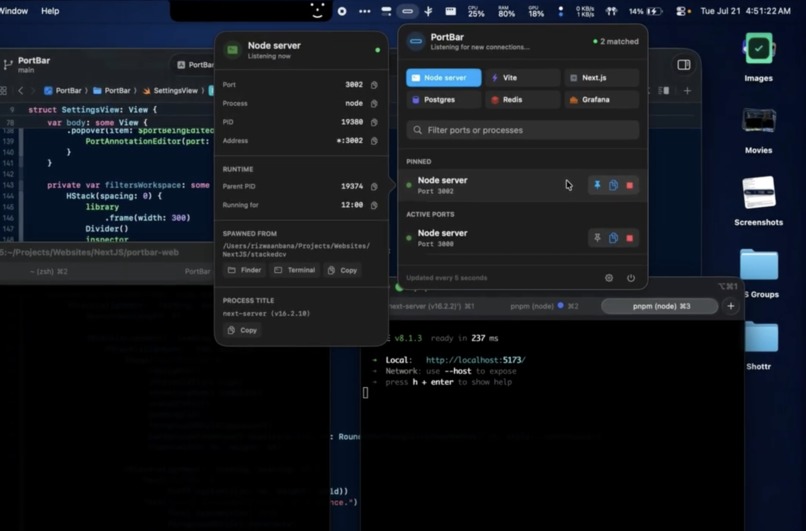Copy the process title next-server
This screenshot has height=531, width=806.
[x=242, y=330]
